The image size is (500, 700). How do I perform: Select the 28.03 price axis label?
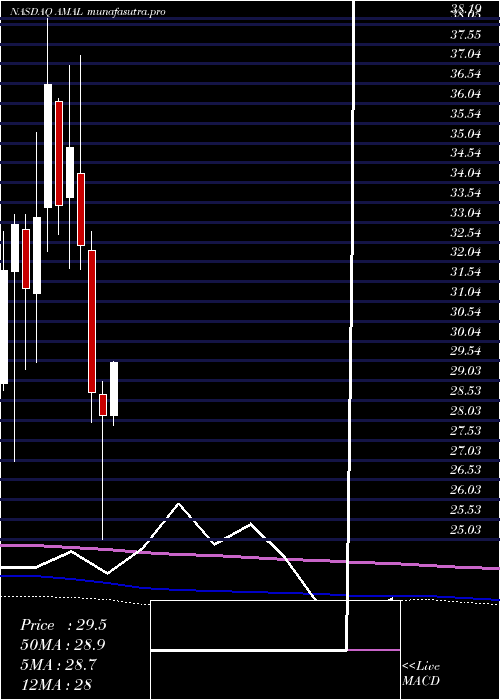466,411
